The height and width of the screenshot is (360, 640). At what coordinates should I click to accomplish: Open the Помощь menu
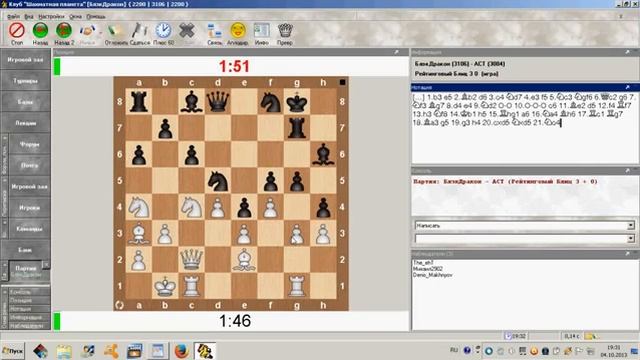pyautogui.click(x=96, y=17)
